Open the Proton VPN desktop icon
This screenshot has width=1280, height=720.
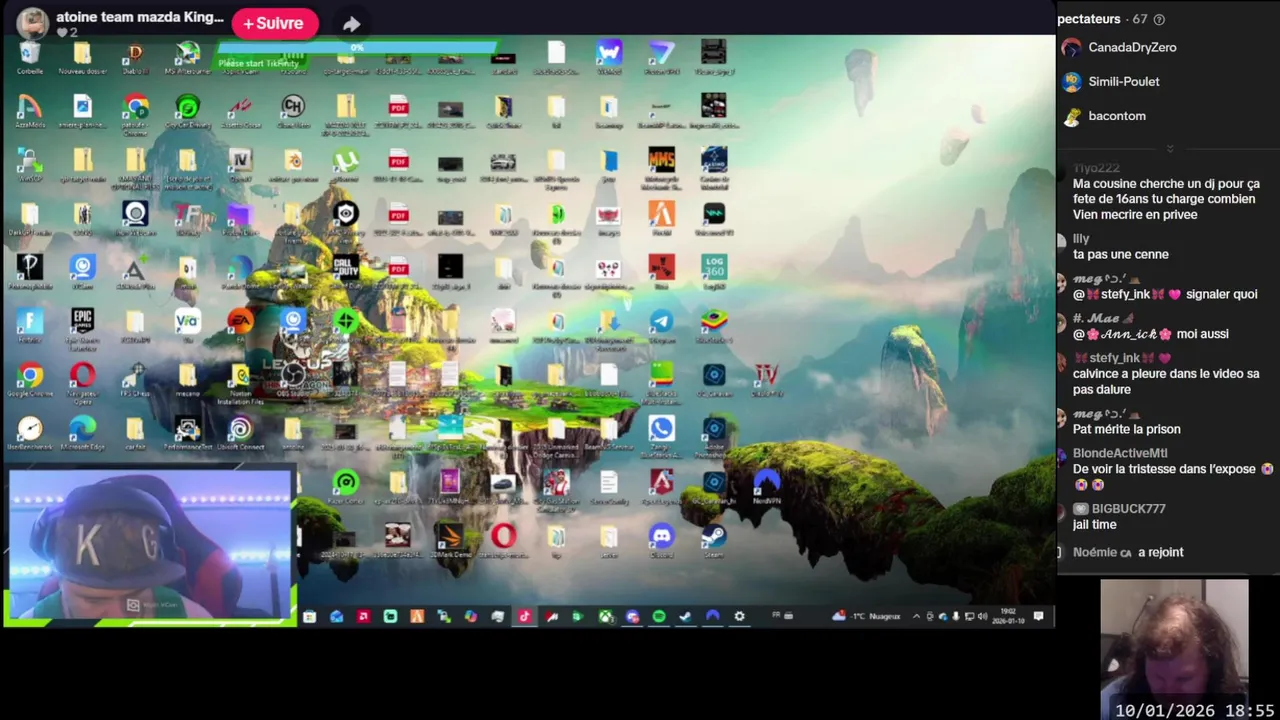tap(661, 58)
